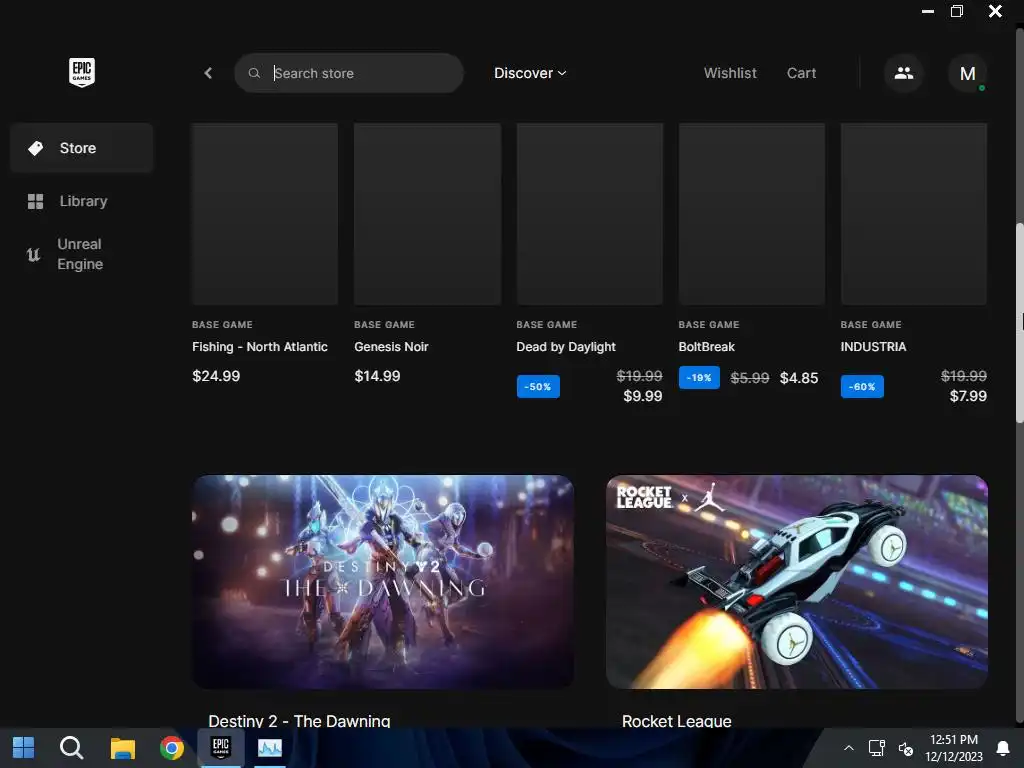Screen dimensions: 1024x768
Task: Open Fishing - North Atlantic game page
Action: click(x=260, y=347)
